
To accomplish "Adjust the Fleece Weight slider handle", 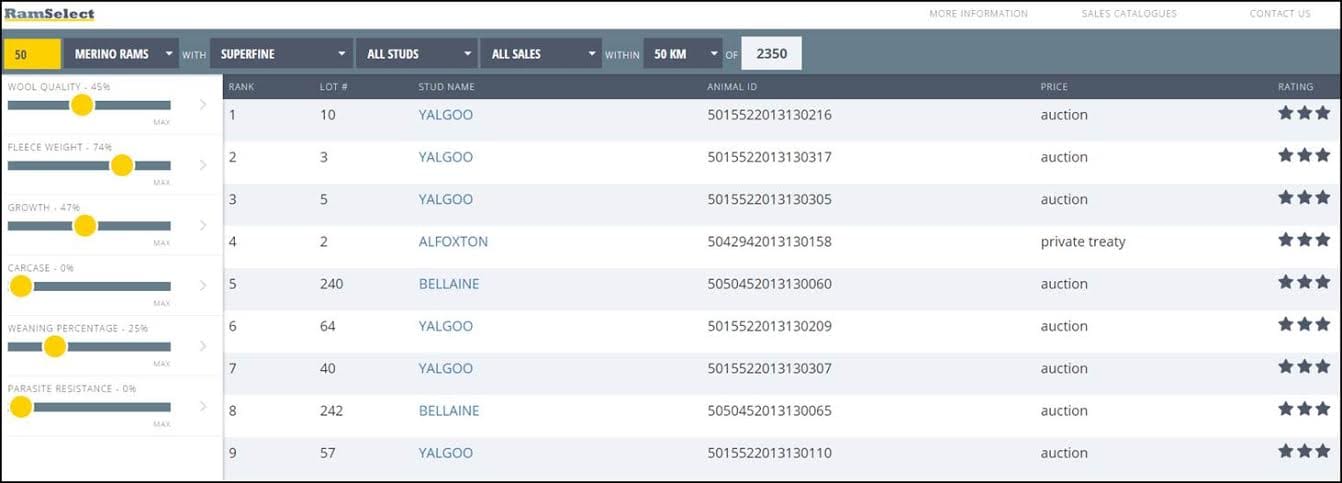I will [122, 165].
